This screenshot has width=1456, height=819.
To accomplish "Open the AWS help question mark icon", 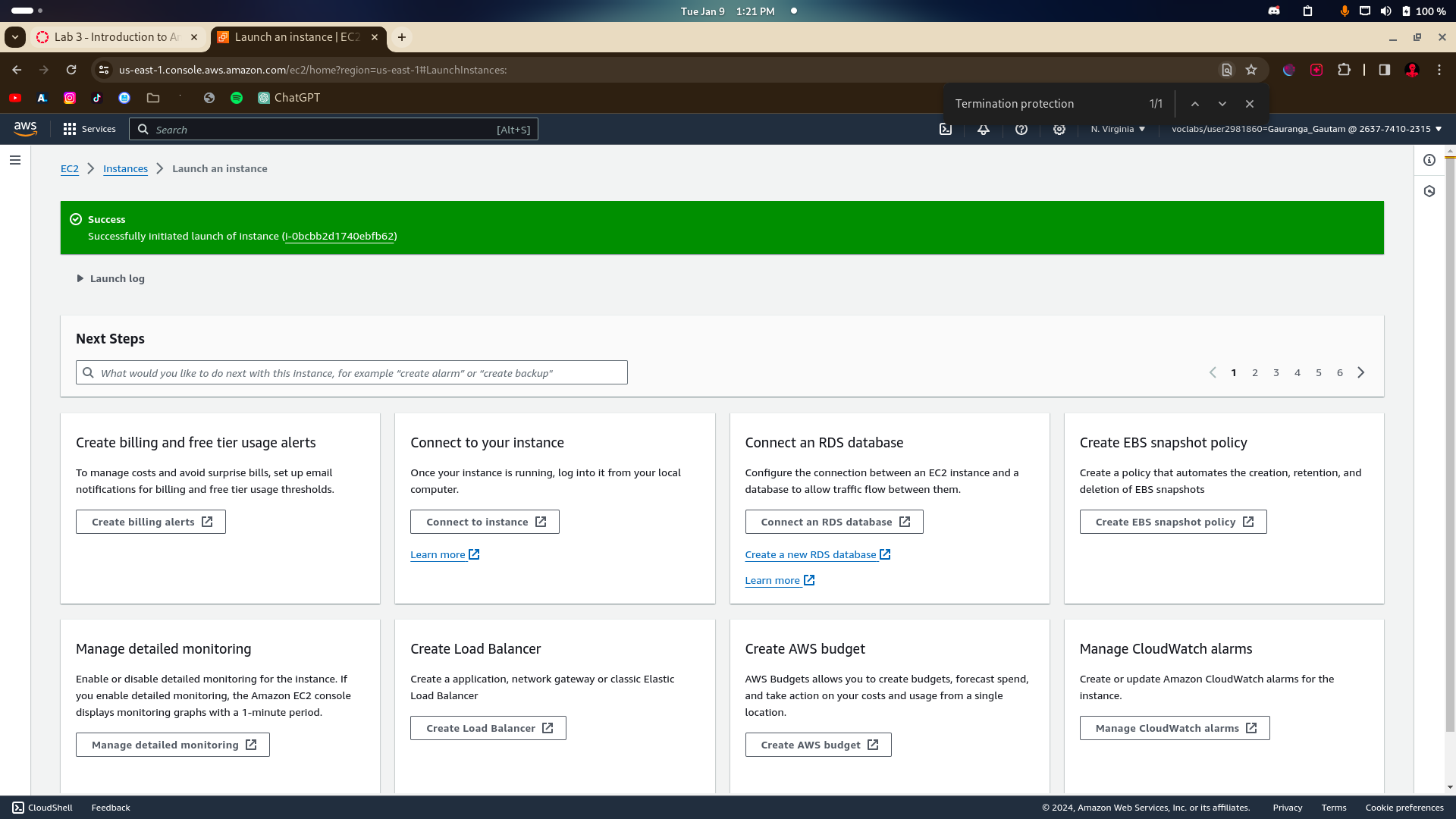I will [x=1021, y=129].
